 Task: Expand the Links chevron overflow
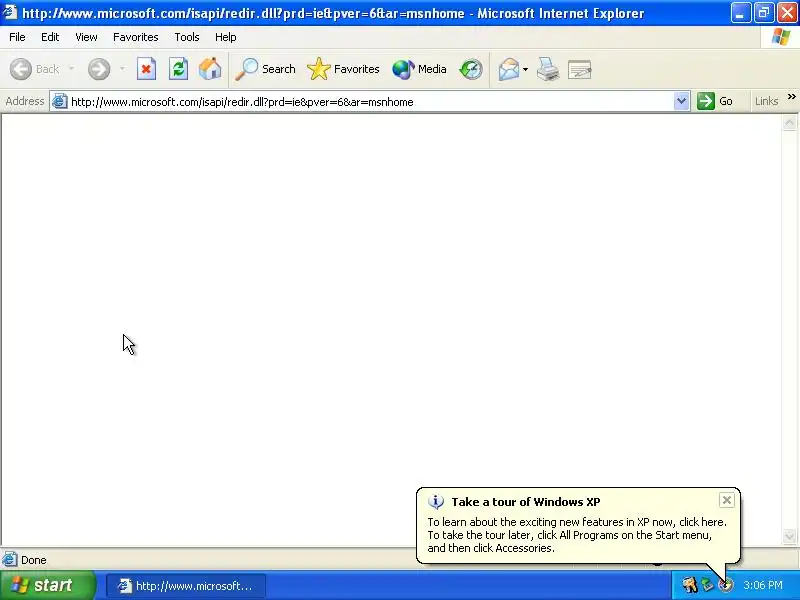pos(791,97)
